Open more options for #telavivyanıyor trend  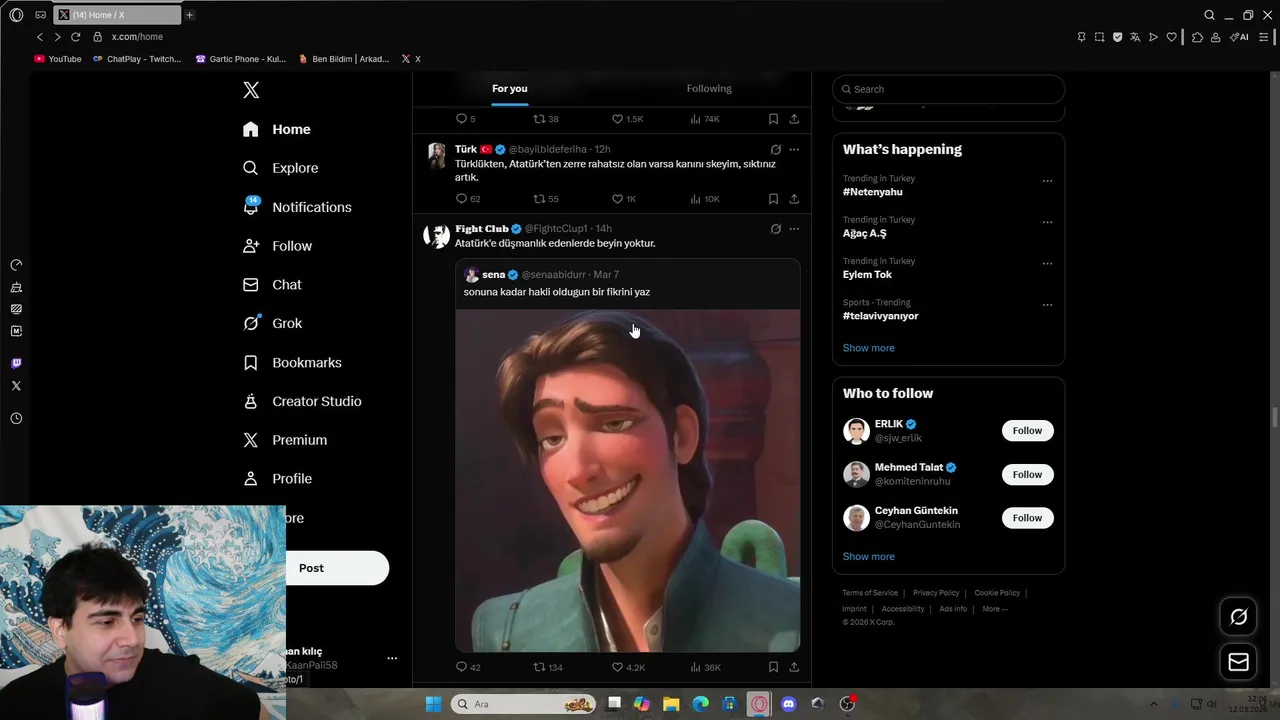1047,305
